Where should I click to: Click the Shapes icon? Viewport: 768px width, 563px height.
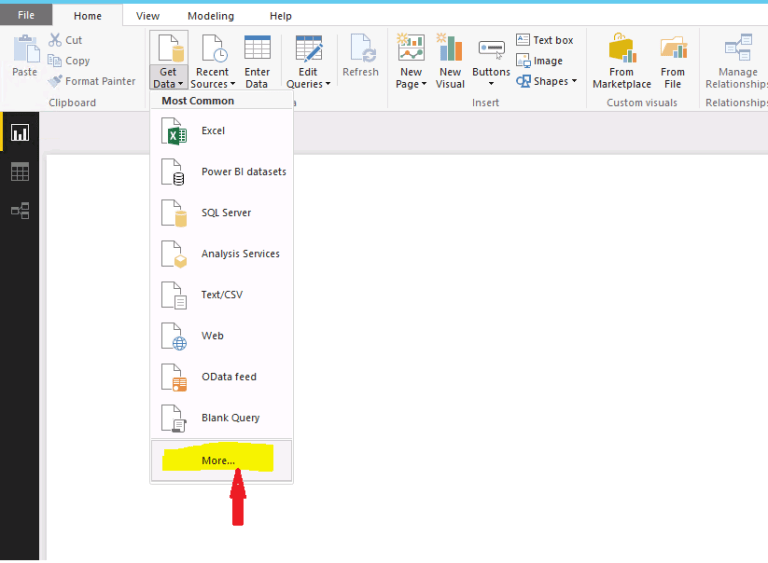coord(523,81)
